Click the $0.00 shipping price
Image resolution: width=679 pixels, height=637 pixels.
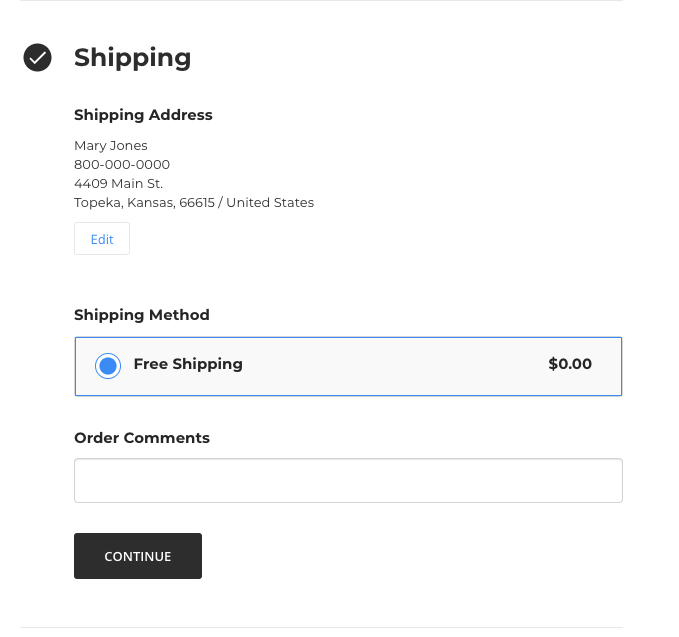click(570, 364)
